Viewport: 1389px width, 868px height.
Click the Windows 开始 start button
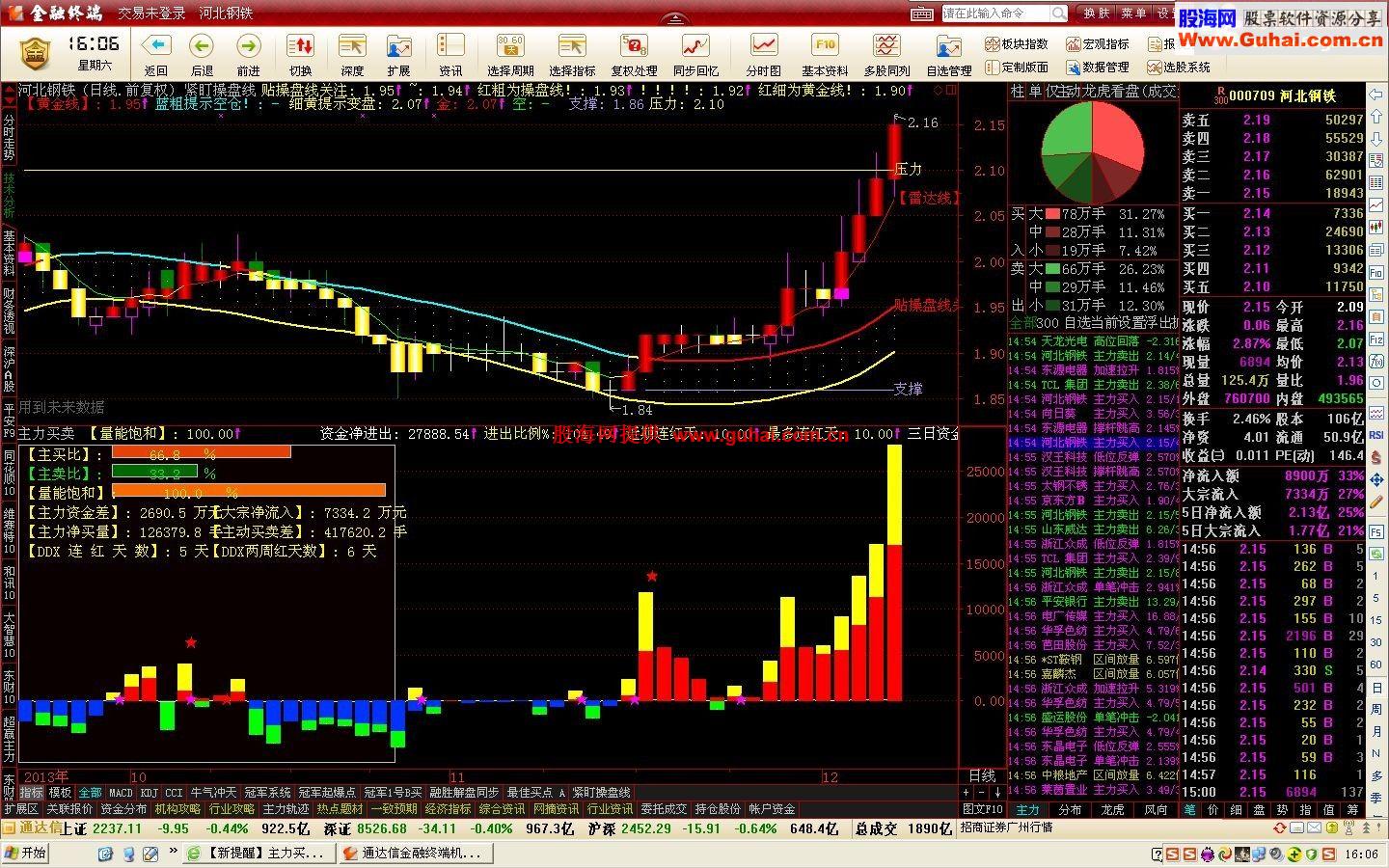tap(25, 853)
